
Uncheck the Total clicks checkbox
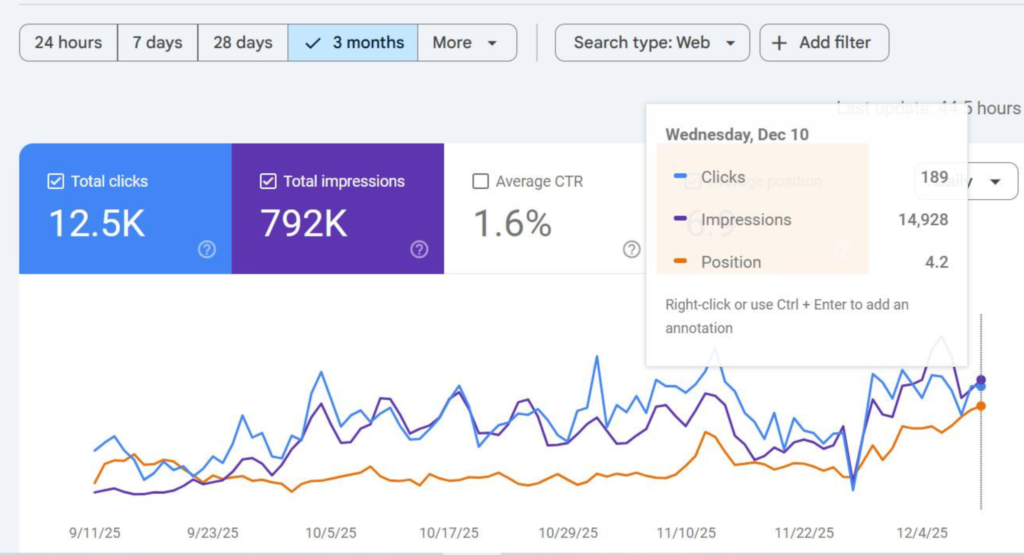[x=56, y=181]
